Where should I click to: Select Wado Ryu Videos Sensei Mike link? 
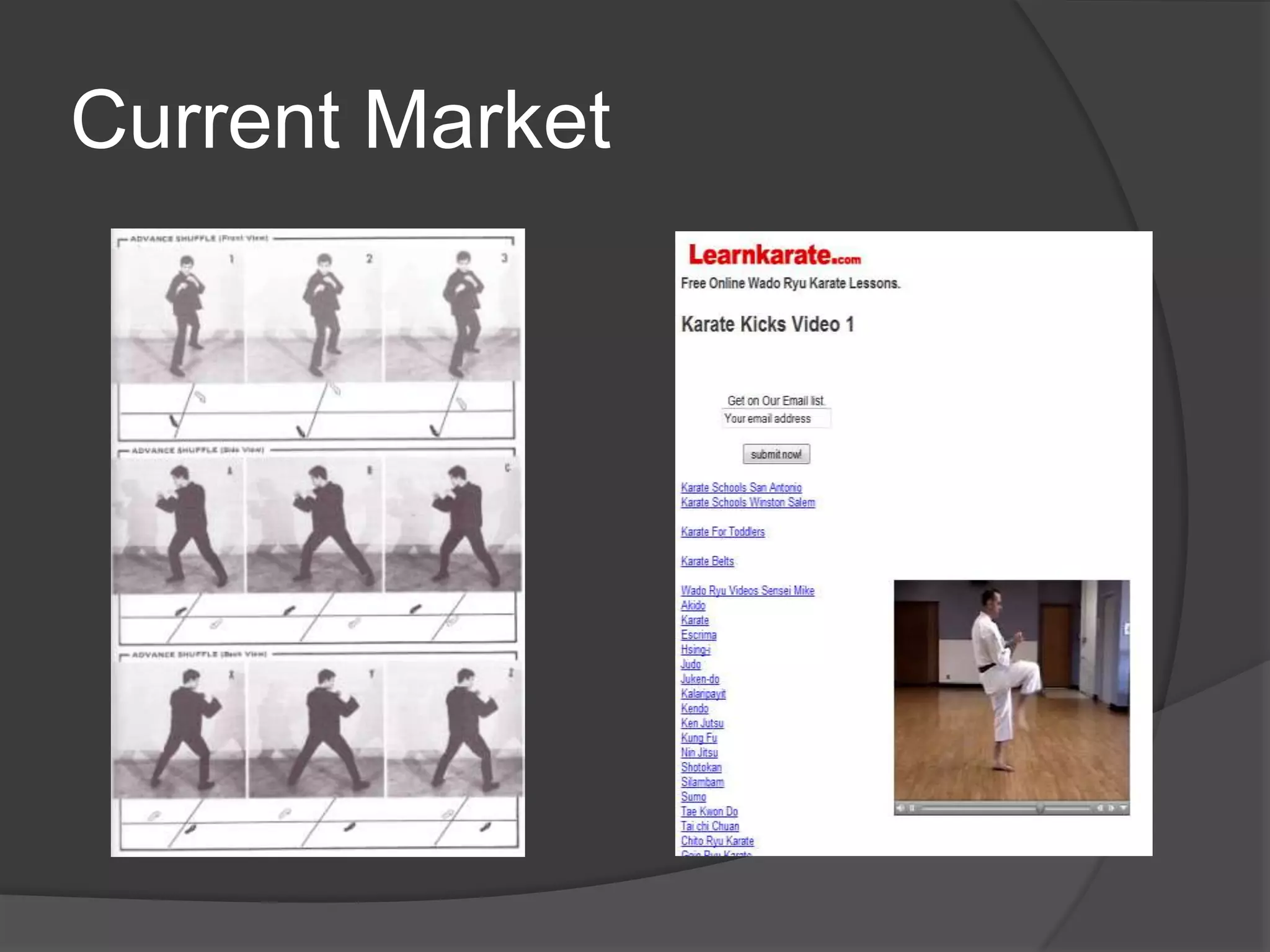[747, 591]
